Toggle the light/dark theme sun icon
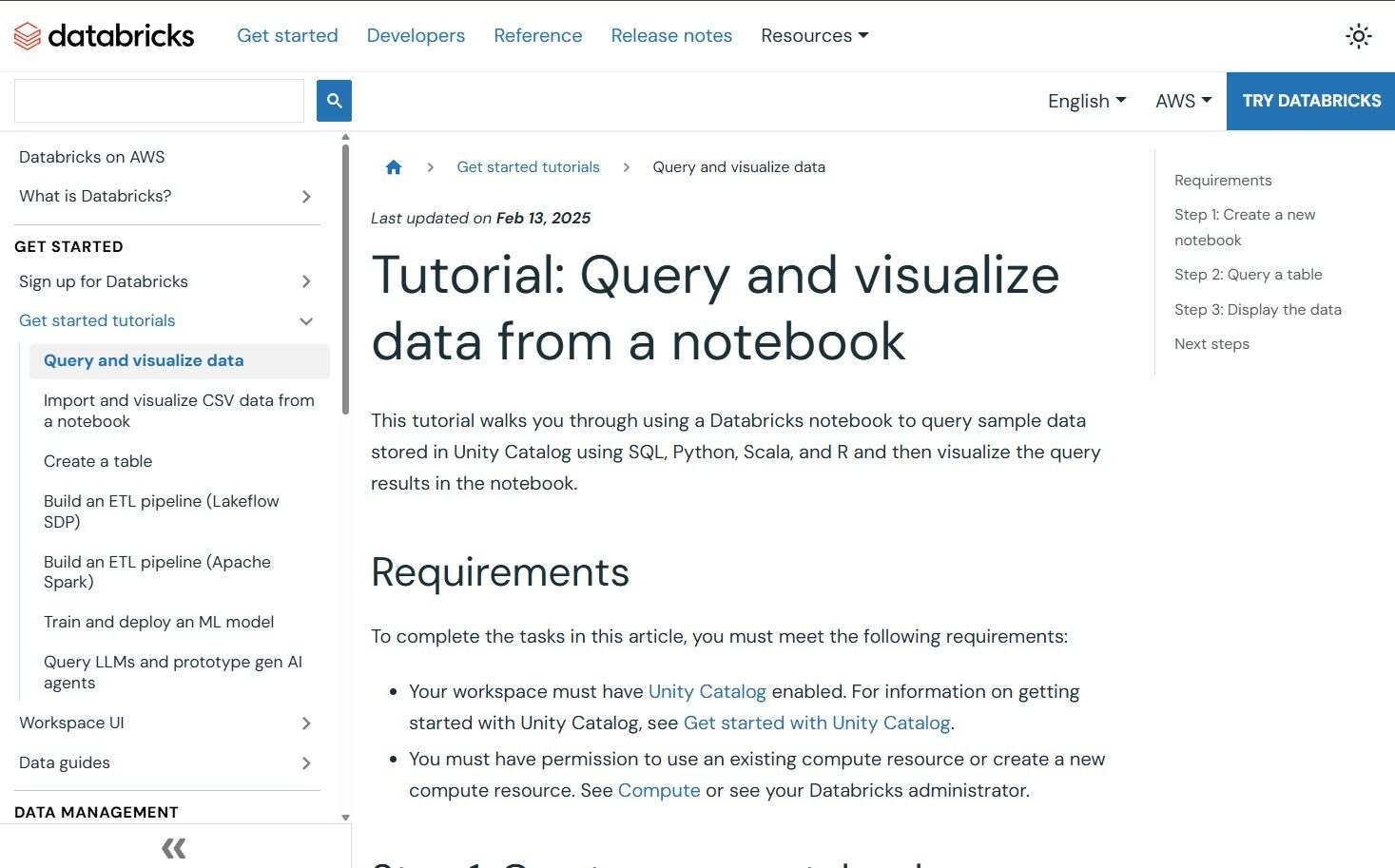Viewport: 1395px width, 868px height. pyautogui.click(x=1358, y=36)
